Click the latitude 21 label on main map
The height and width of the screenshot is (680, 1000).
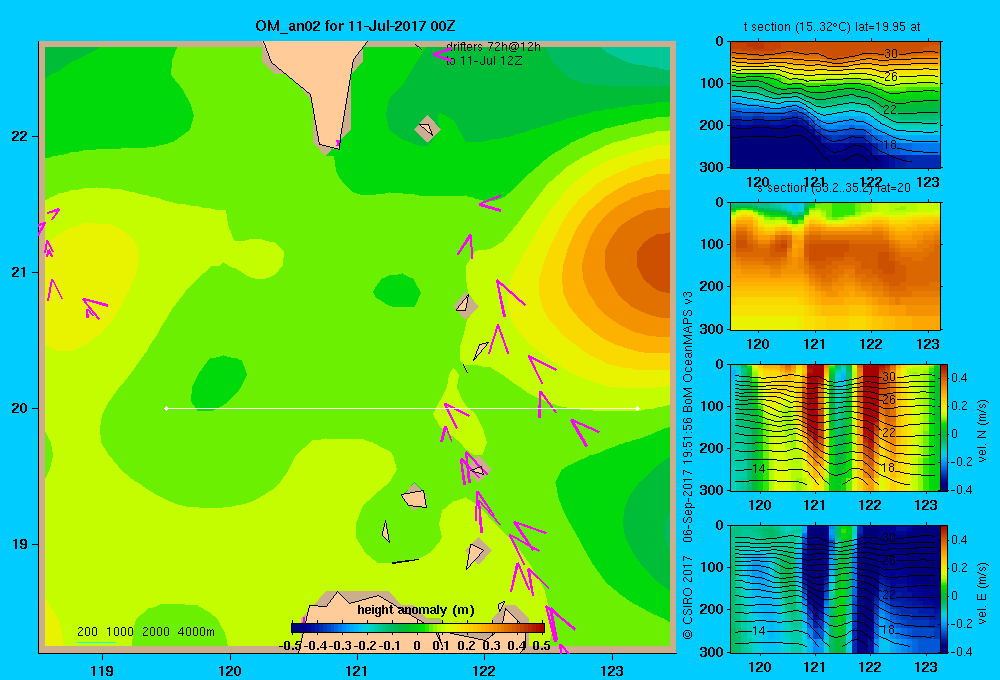pyautogui.click(x=20, y=272)
